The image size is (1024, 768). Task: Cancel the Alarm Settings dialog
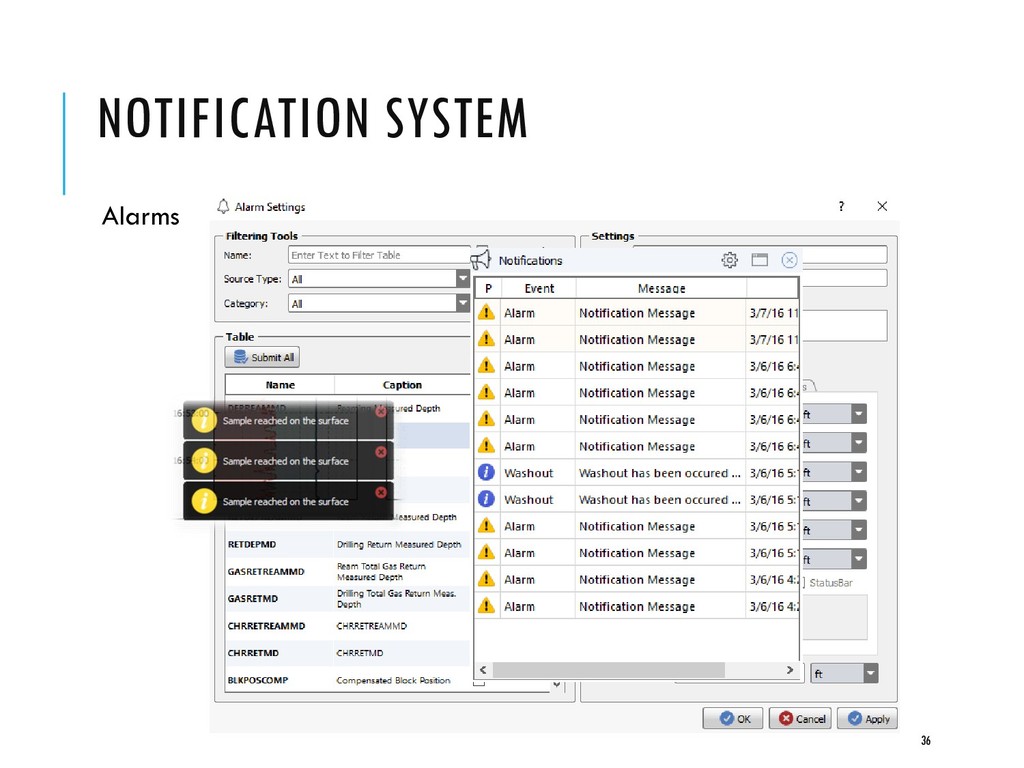tap(799, 718)
